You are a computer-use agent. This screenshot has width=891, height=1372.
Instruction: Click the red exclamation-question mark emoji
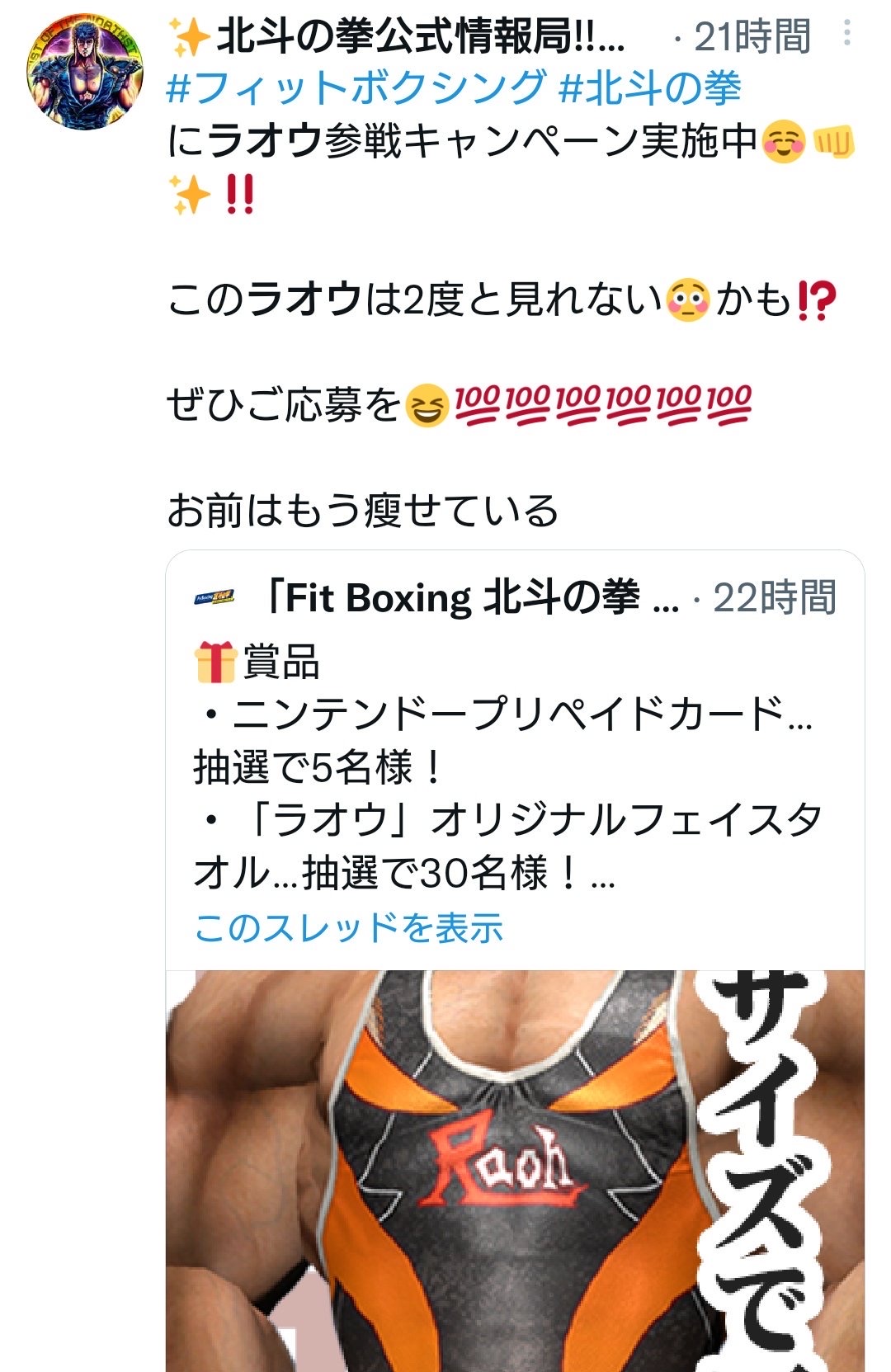(x=816, y=300)
